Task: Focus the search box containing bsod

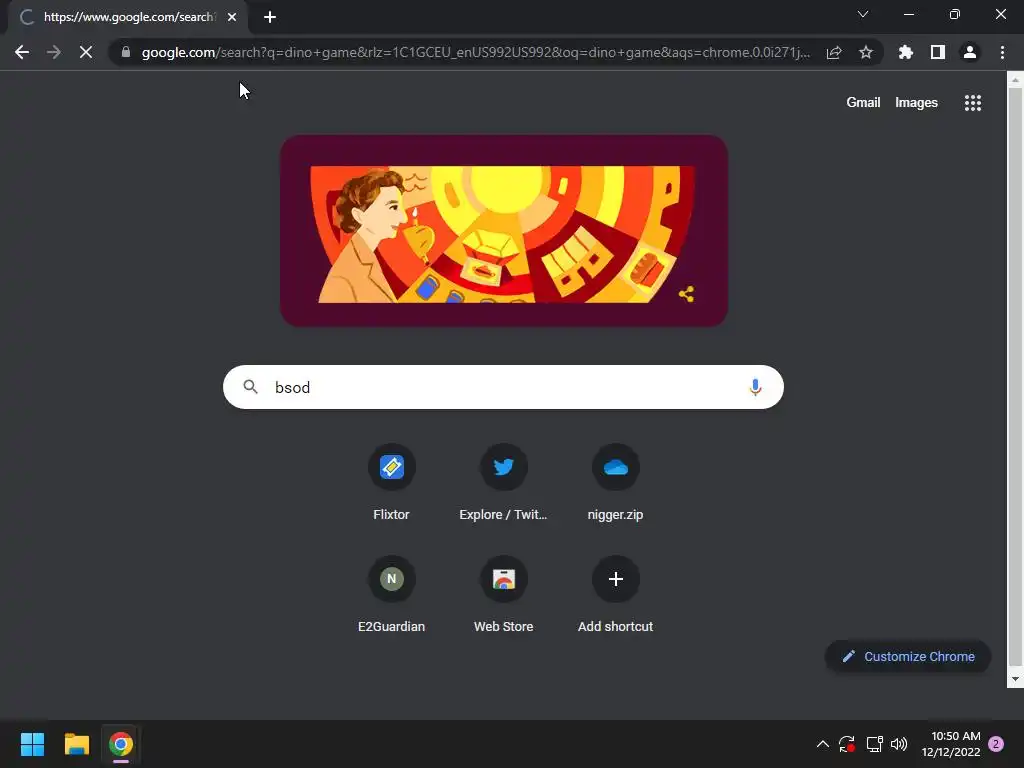Action: pyautogui.click(x=503, y=387)
